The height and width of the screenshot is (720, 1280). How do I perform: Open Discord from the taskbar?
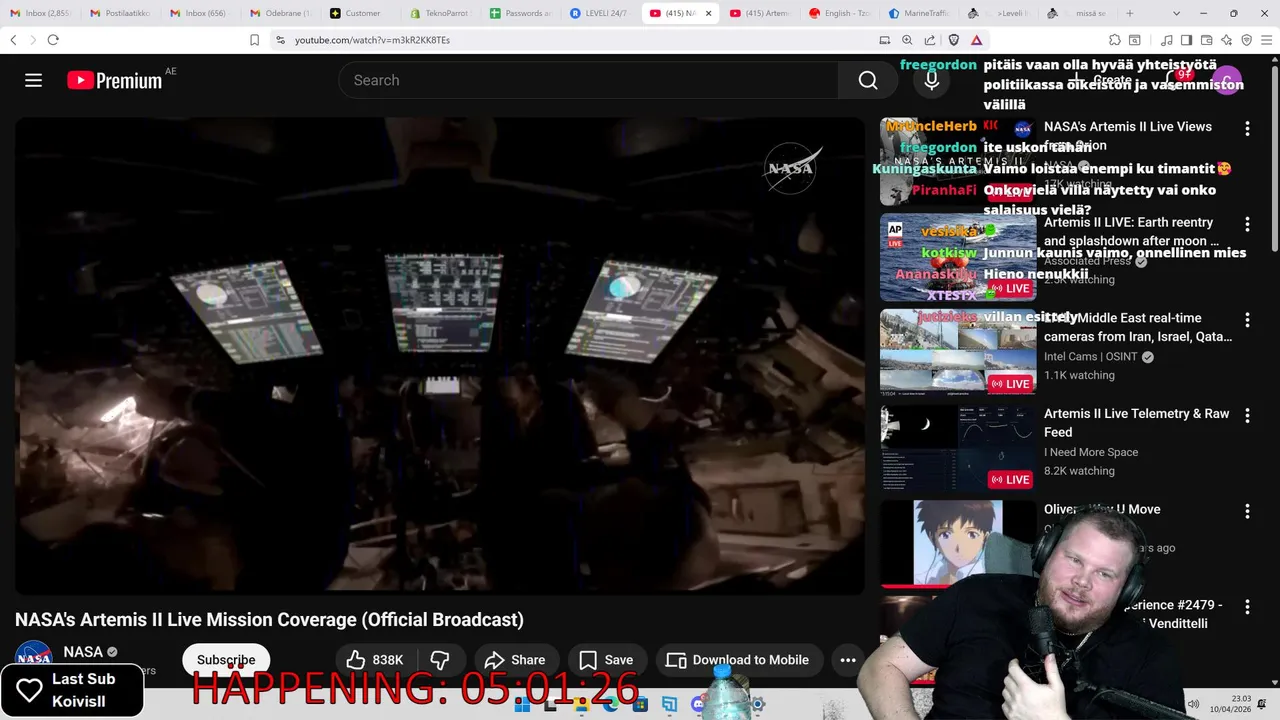pos(699,705)
